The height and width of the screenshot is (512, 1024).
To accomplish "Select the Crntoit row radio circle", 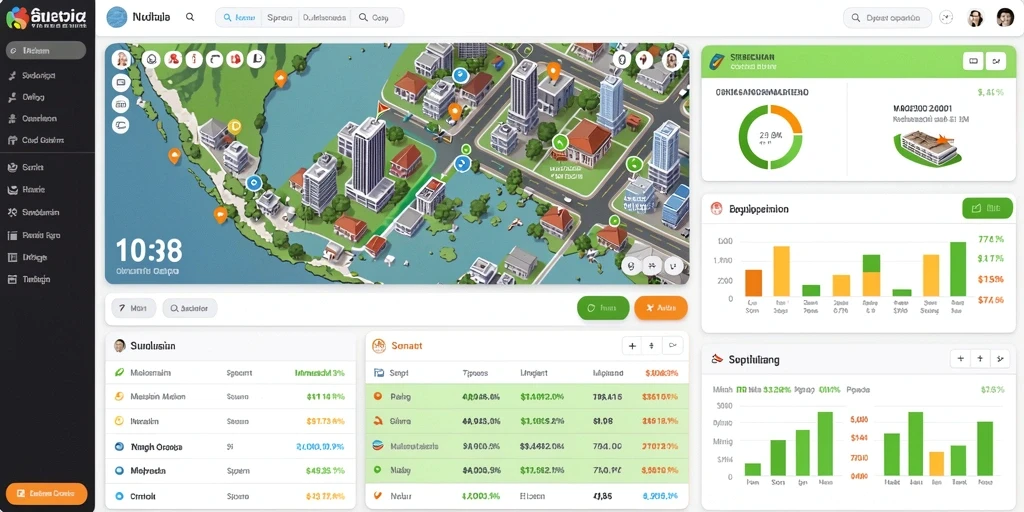I will coord(119,496).
